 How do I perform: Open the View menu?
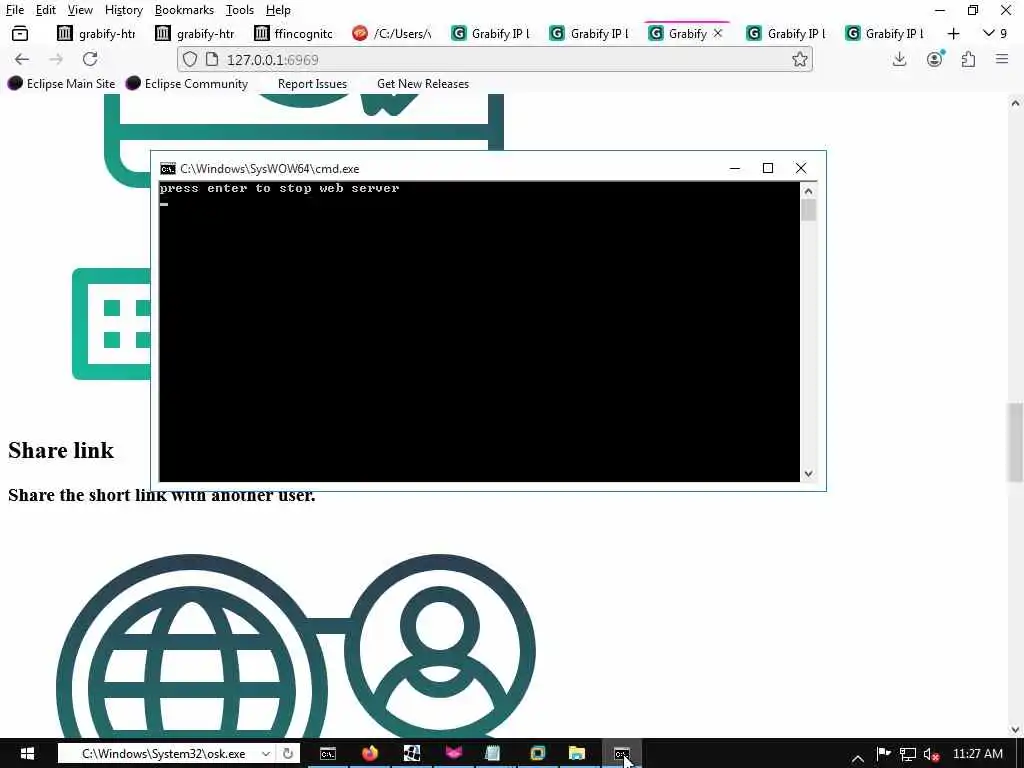point(80,10)
